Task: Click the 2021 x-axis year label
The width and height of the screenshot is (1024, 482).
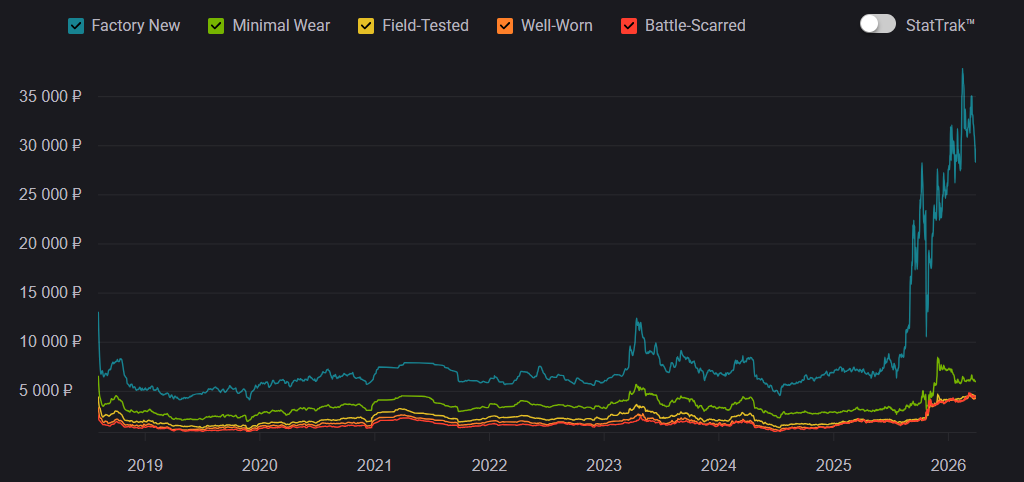Action: tap(374, 465)
